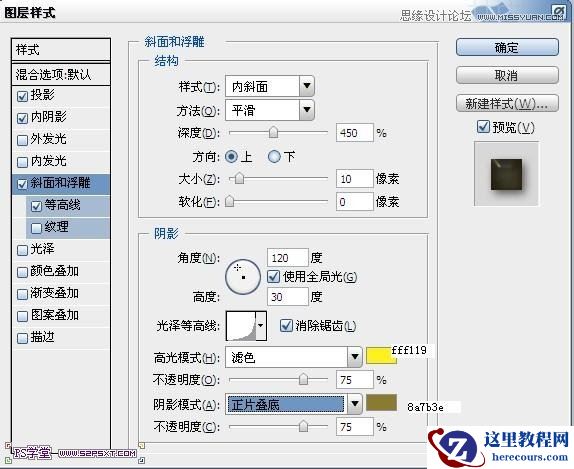
Task: Click the 软化 field showing 0
Action: pos(354,202)
